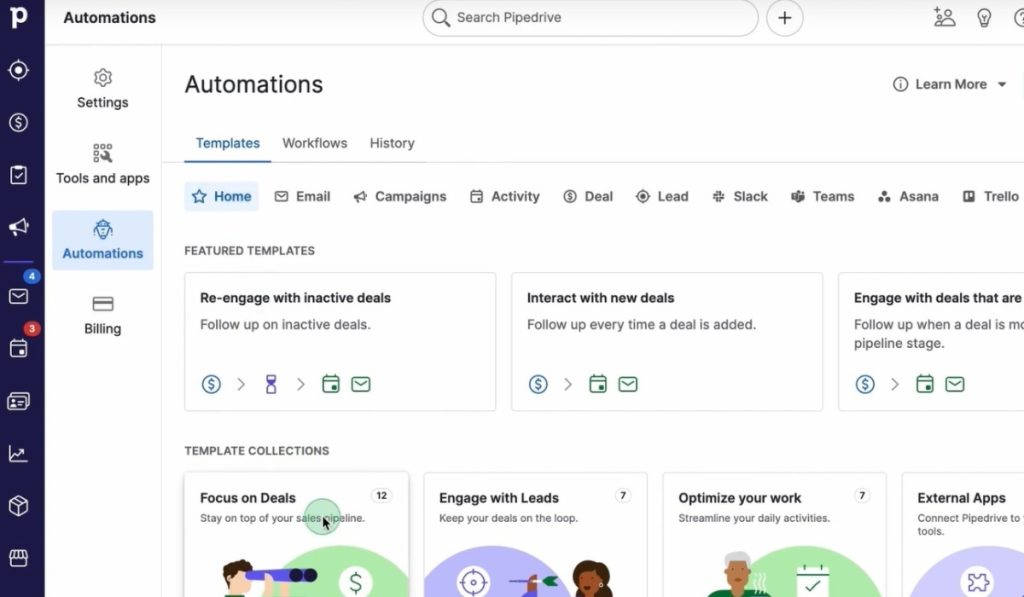Click the Search Pipedrive field
The width and height of the screenshot is (1024, 597).
[x=590, y=18]
